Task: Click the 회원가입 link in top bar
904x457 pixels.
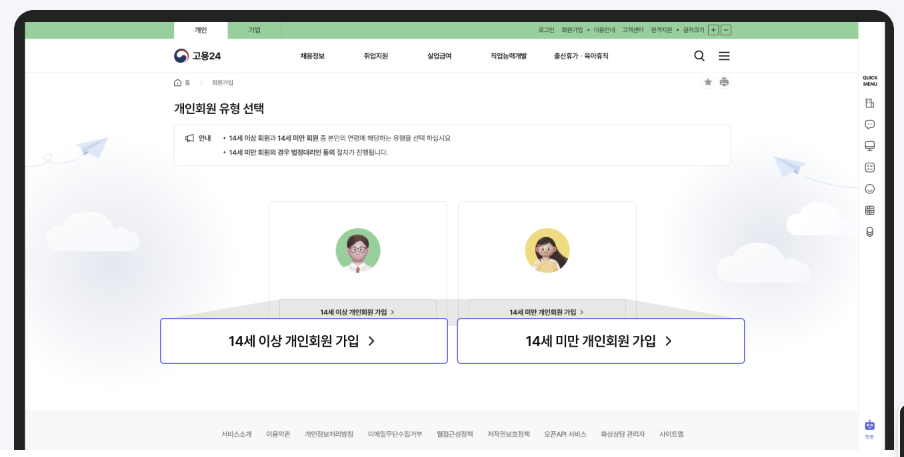Action: pyautogui.click(x=572, y=30)
